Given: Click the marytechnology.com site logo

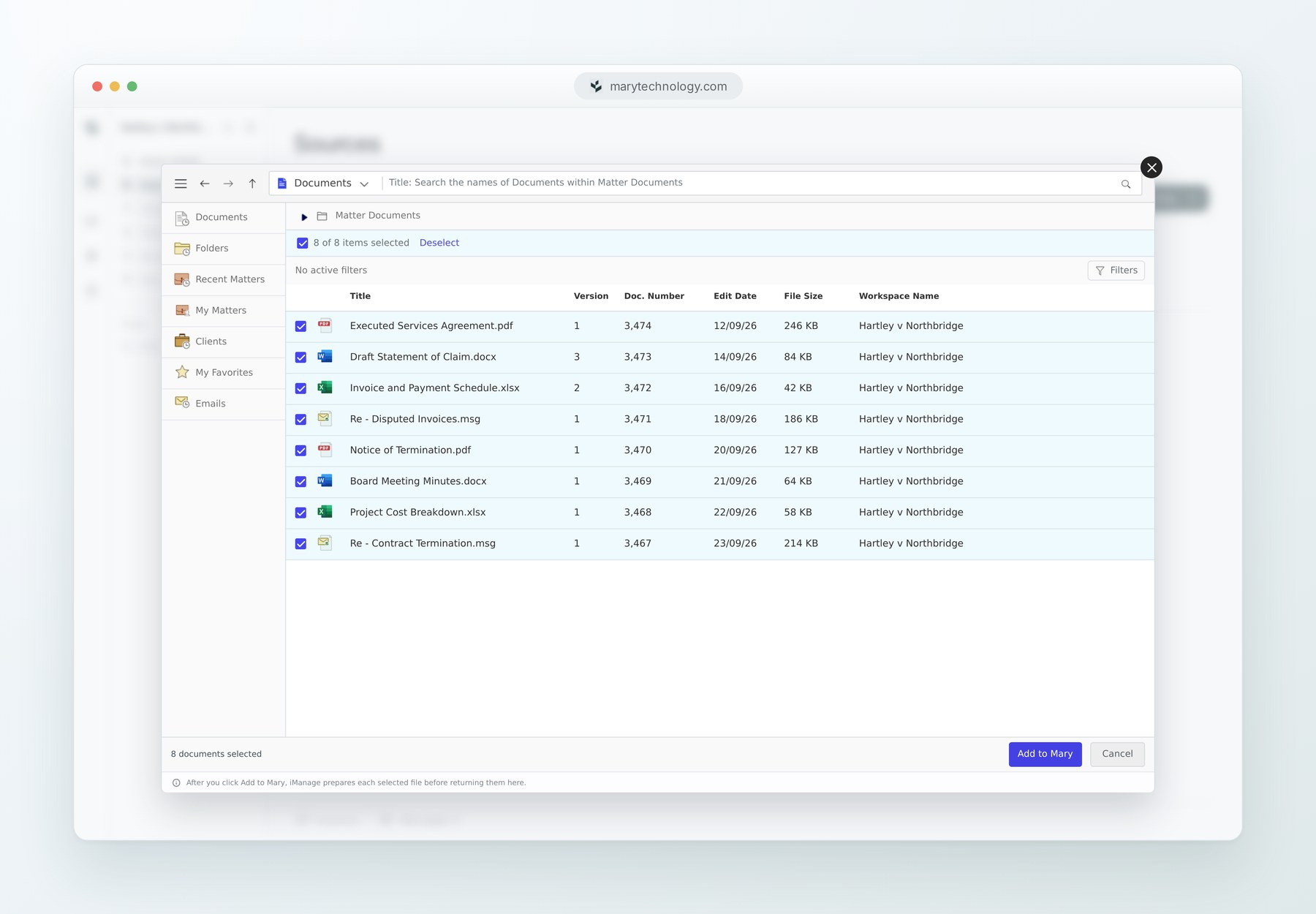Looking at the screenshot, I should tap(597, 86).
